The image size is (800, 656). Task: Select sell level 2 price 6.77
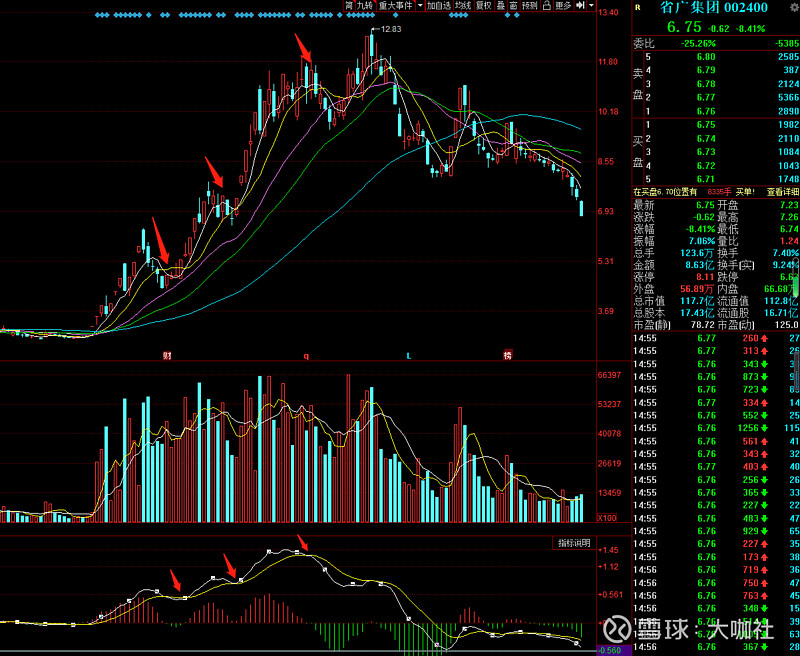(x=706, y=97)
